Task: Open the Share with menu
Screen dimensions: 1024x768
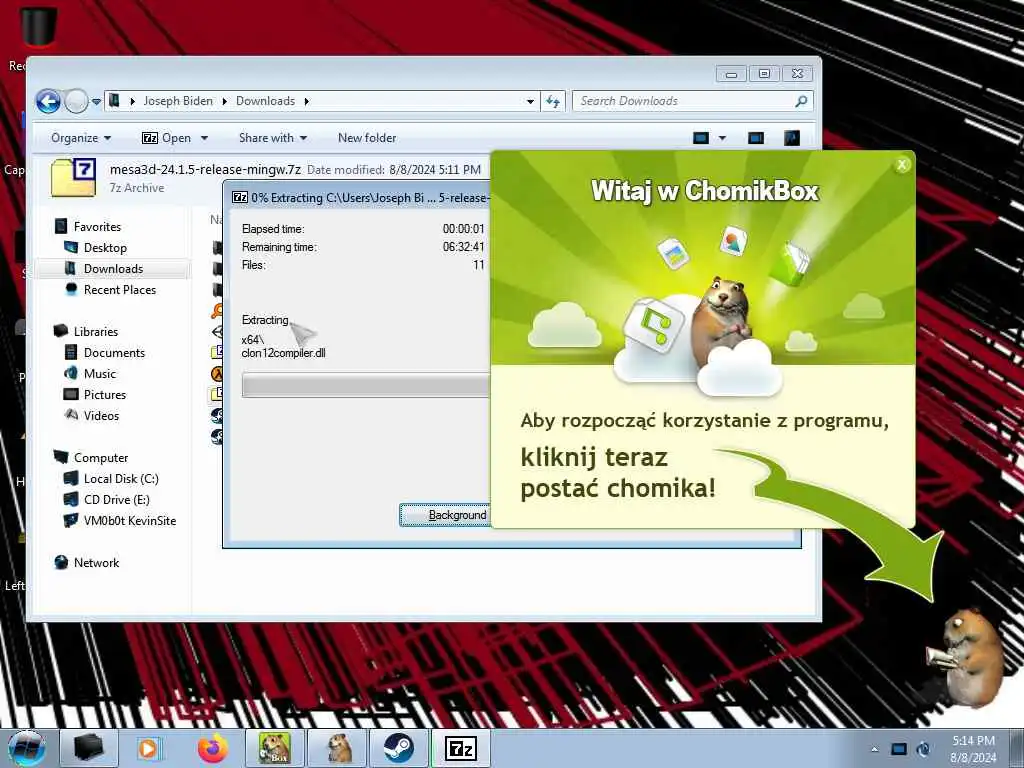Action: tap(272, 138)
